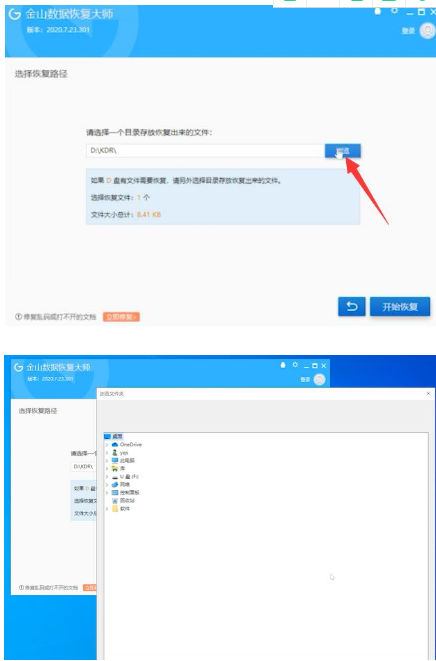The height and width of the screenshot is (661, 436).
Task: Click the 登录 login text in top window
Action: 408,31
